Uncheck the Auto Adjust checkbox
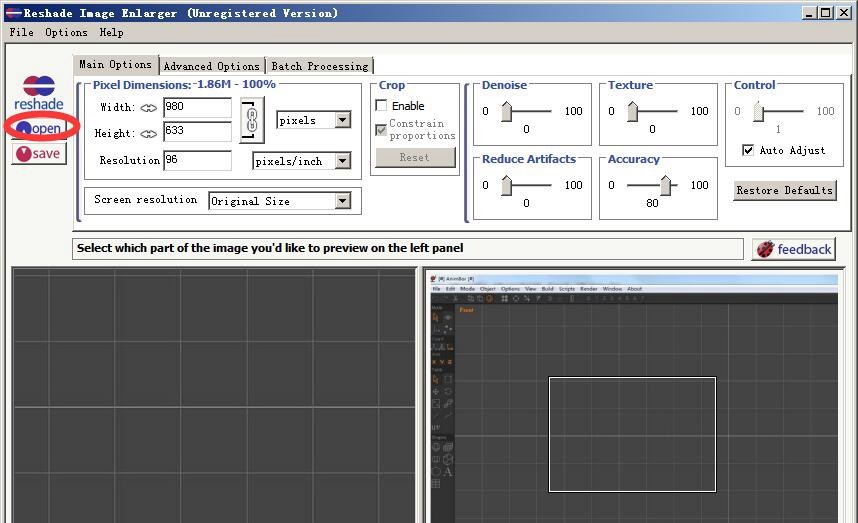858x523 pixels. click(748, 150)
